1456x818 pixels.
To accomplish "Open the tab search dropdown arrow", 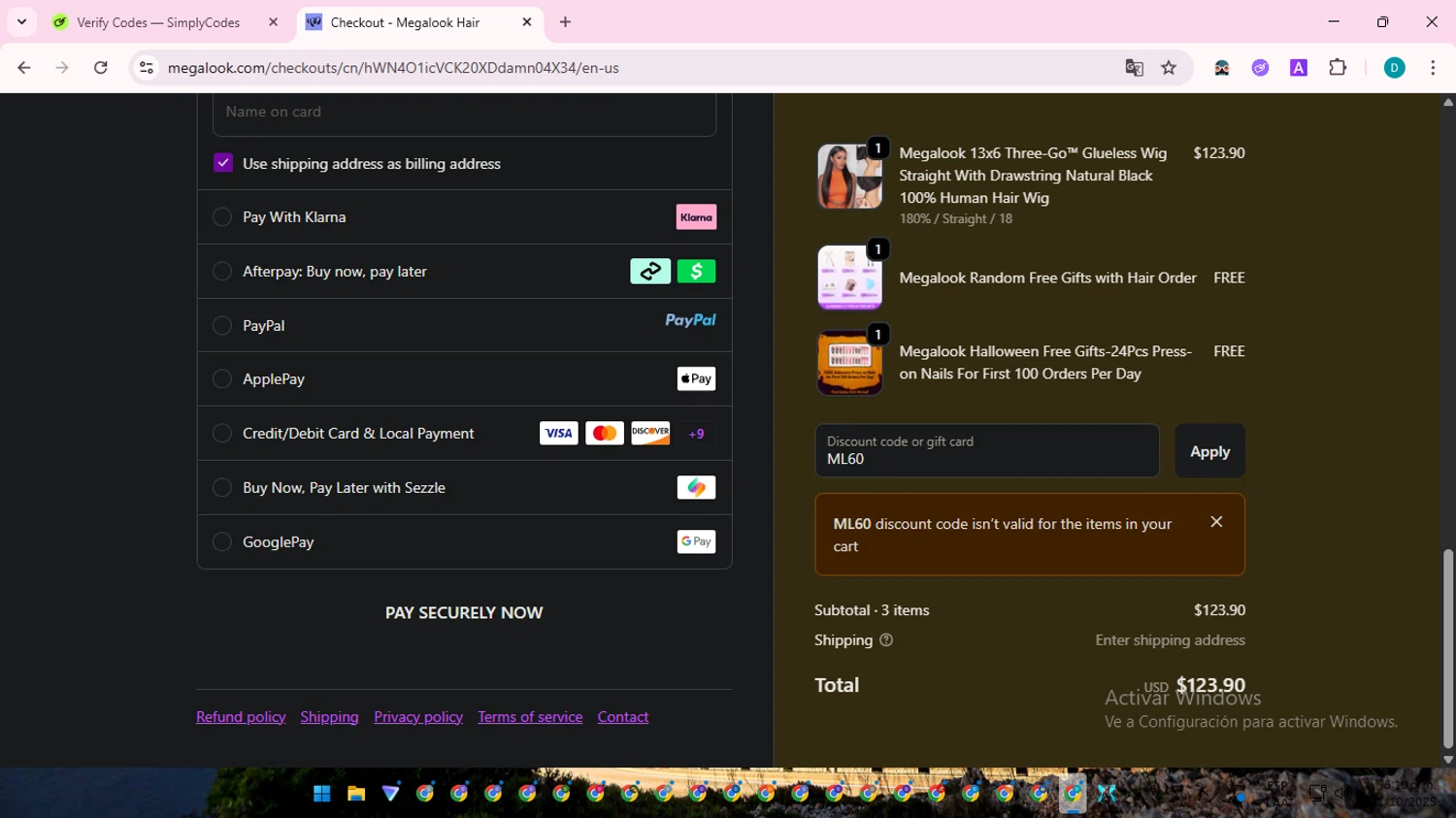I will click(x=21, y=21).
